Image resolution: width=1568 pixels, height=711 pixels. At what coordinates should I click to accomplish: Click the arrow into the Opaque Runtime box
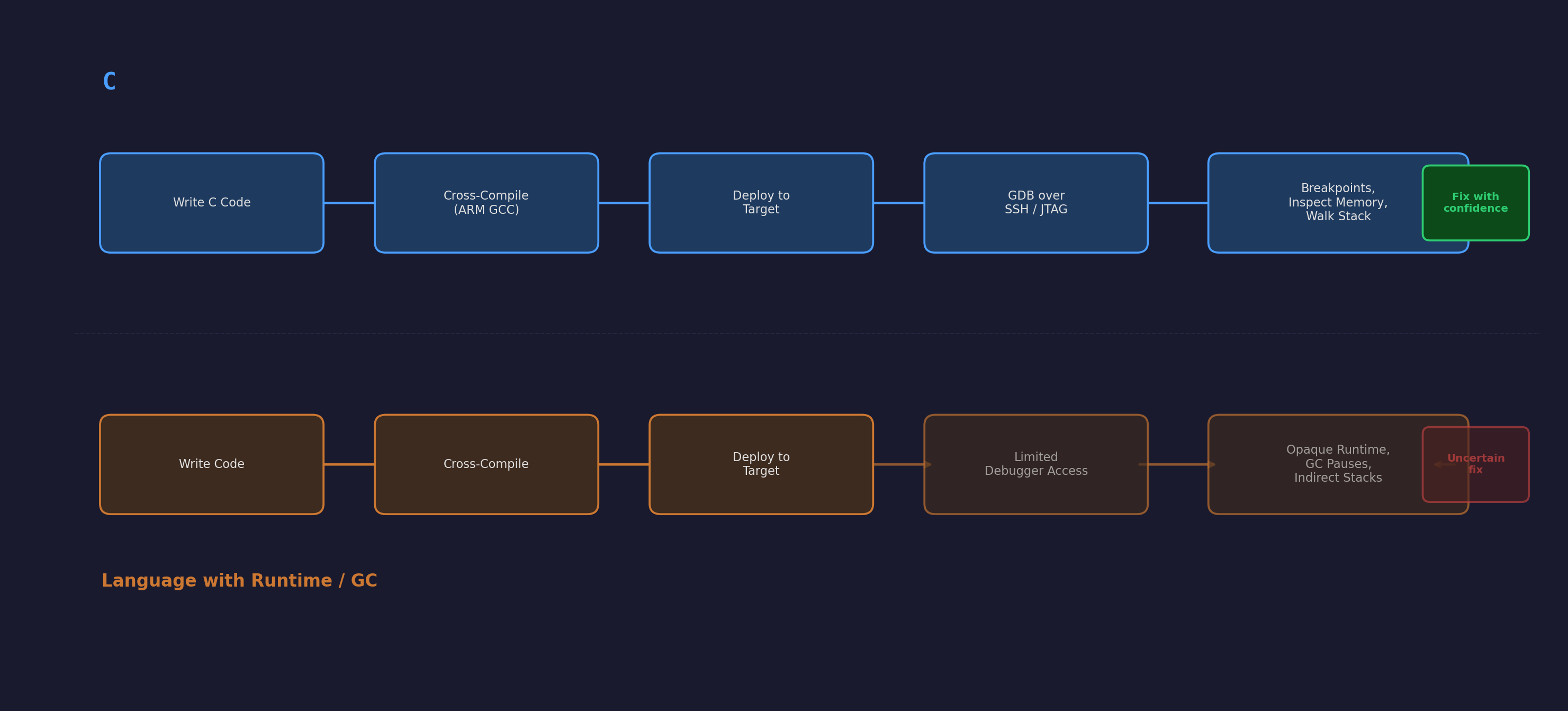pos(1178,464)
